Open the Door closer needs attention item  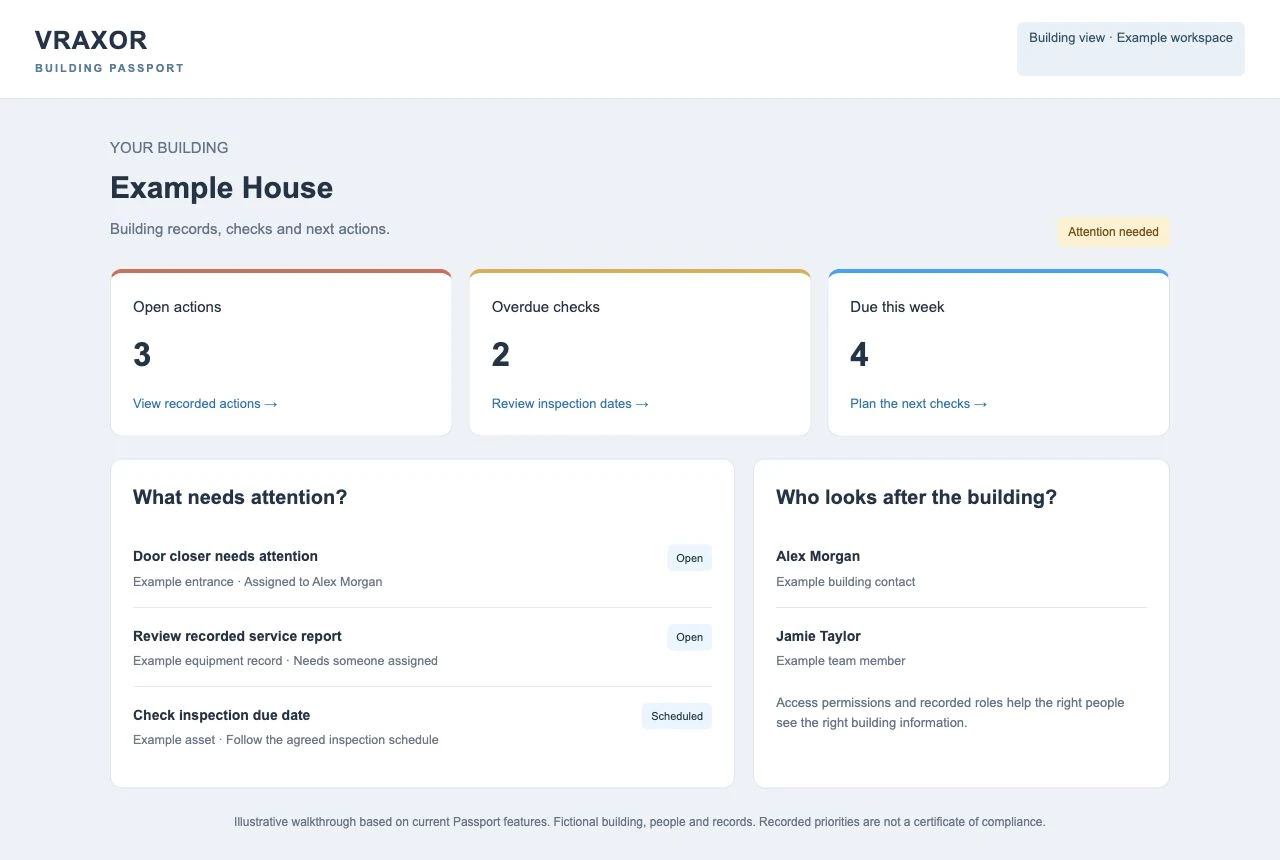pyautogui.click(x=422, y=568)
